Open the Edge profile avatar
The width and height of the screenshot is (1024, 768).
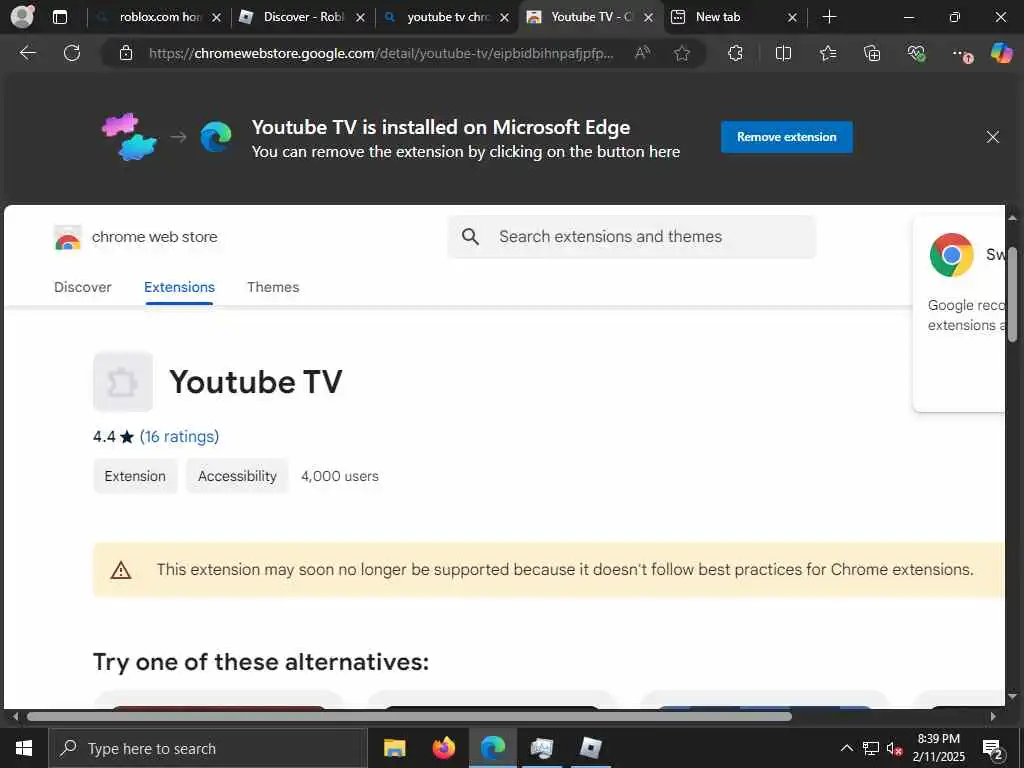click(x=23, y=17)
